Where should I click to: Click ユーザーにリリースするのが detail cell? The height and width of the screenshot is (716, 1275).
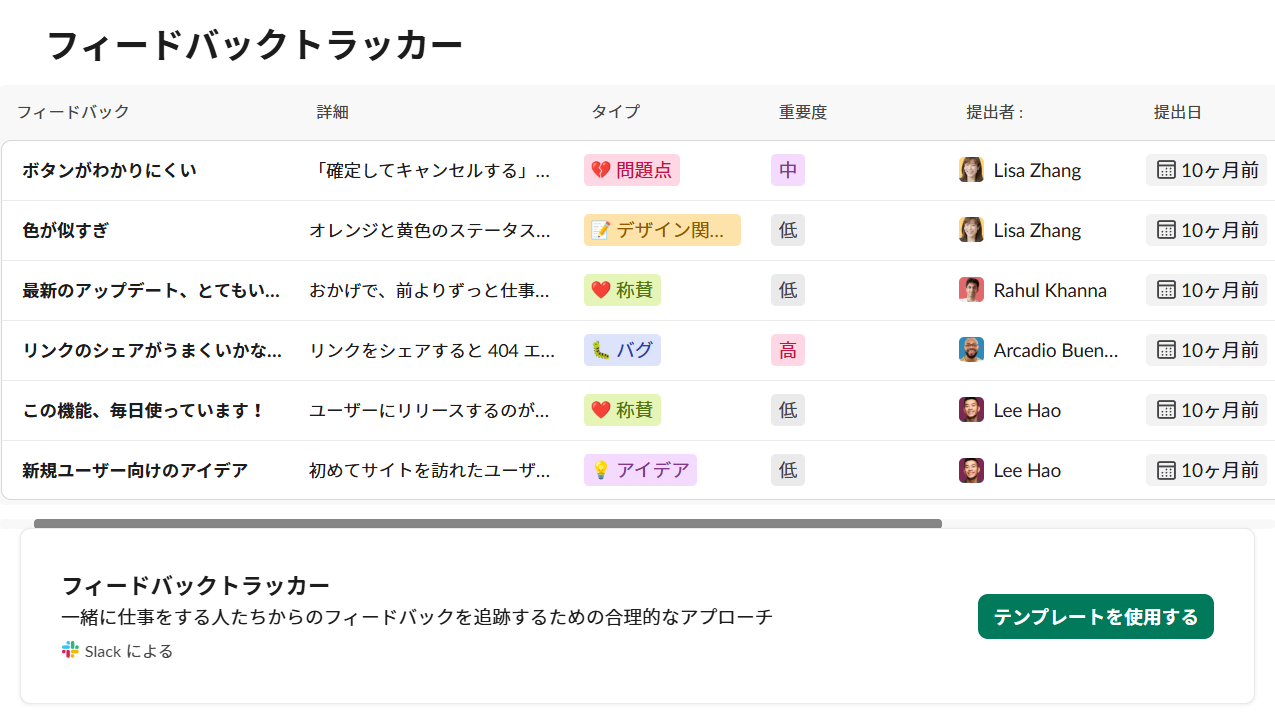pos(430,410)
